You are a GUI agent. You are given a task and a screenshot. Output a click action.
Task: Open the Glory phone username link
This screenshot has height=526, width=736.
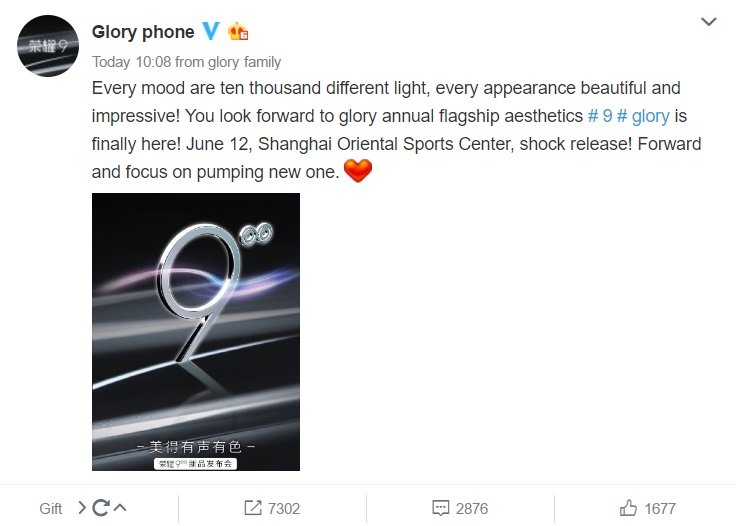[143, 32]
